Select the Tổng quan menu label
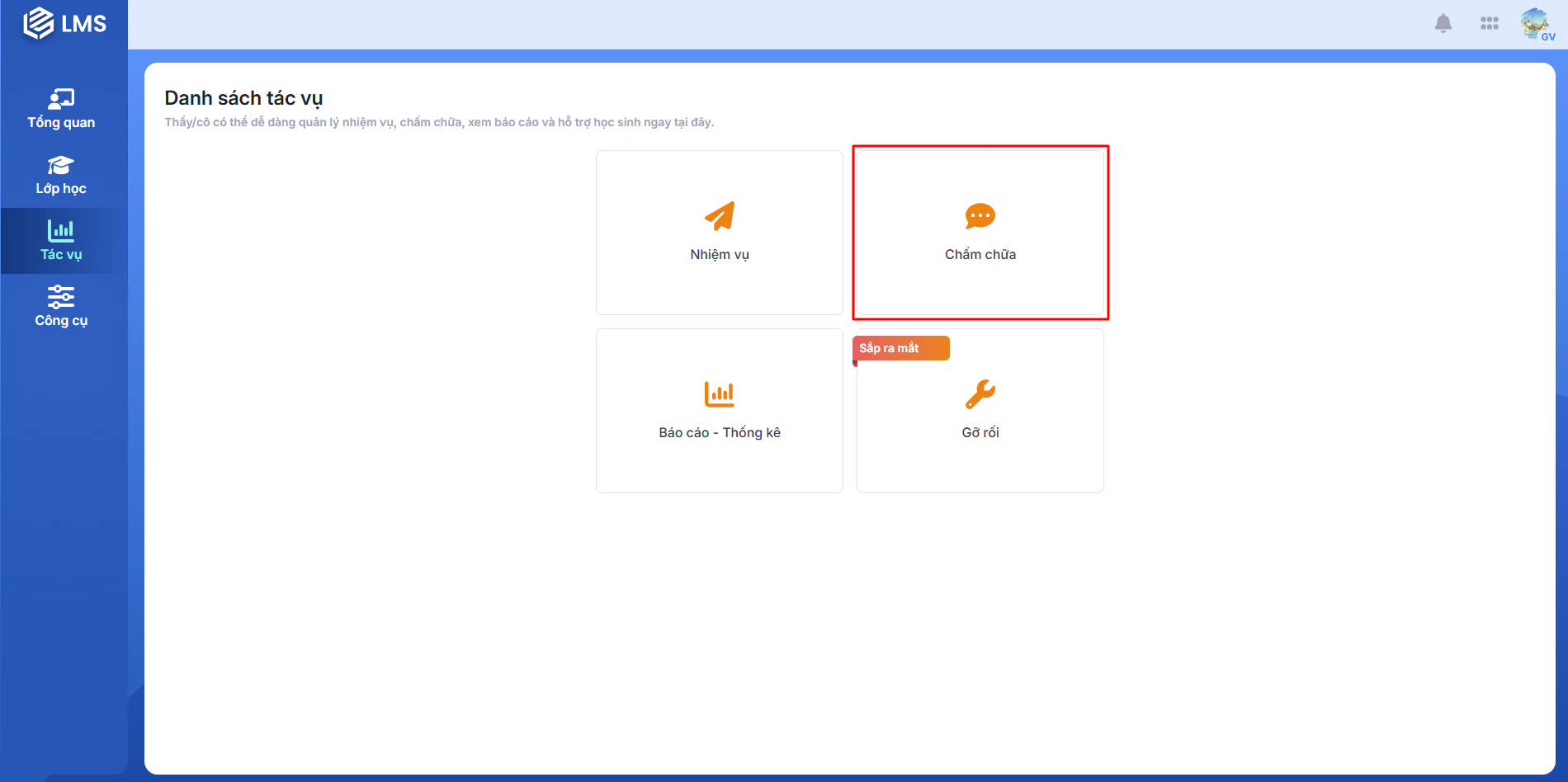 (x=61, y=123)
